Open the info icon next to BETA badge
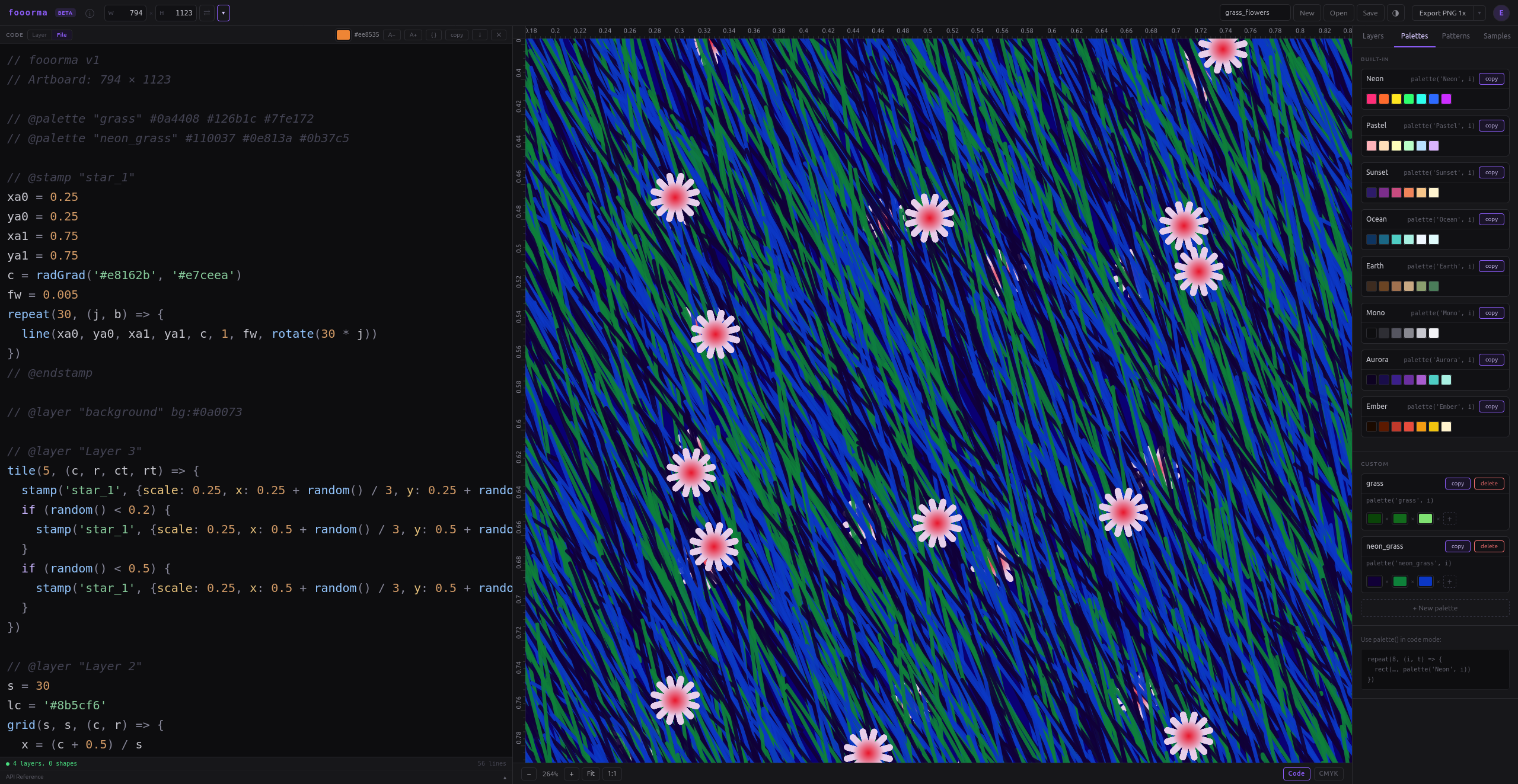 point(90,13)
